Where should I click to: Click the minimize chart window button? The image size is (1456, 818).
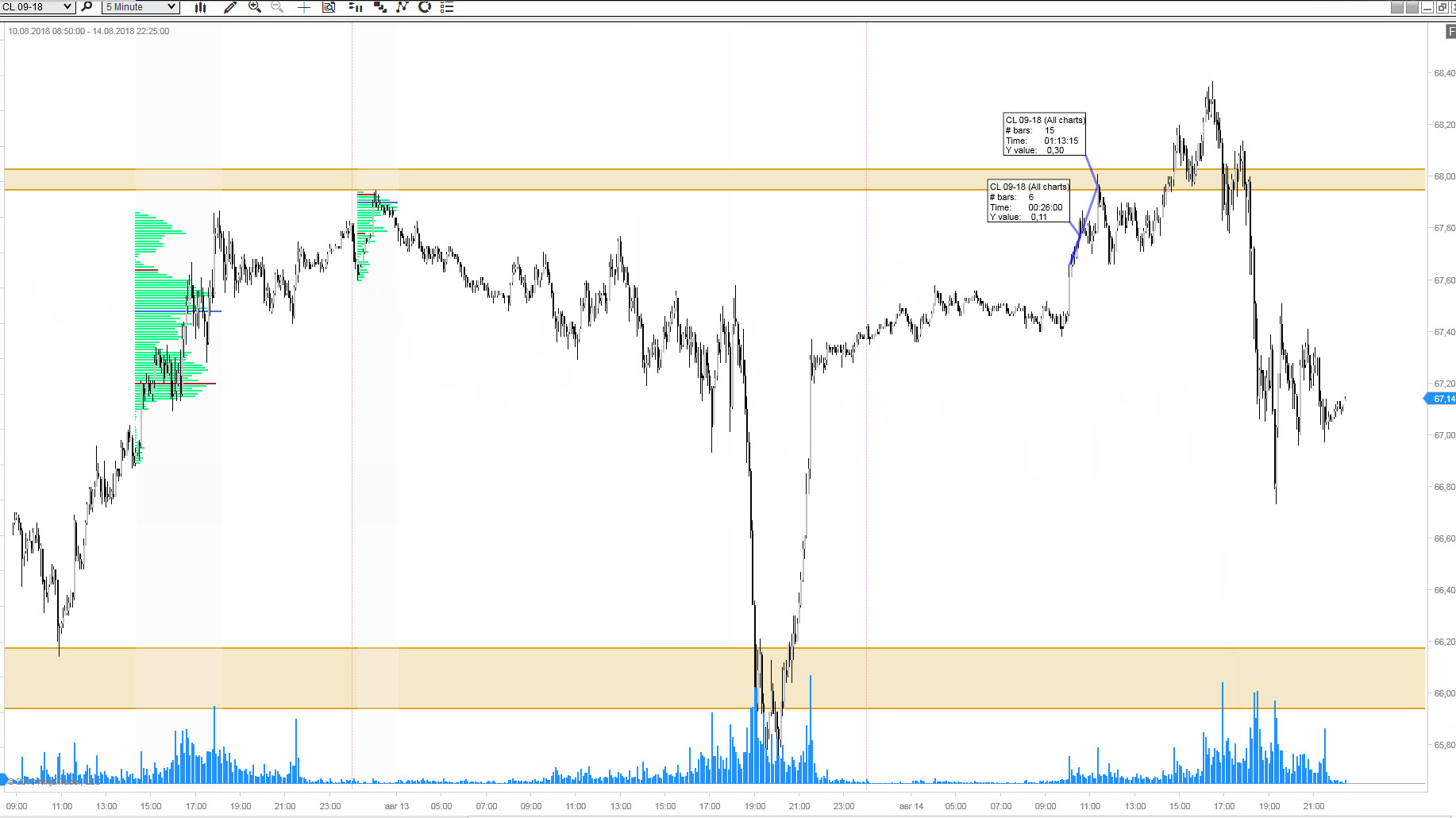pos(1427,7)
